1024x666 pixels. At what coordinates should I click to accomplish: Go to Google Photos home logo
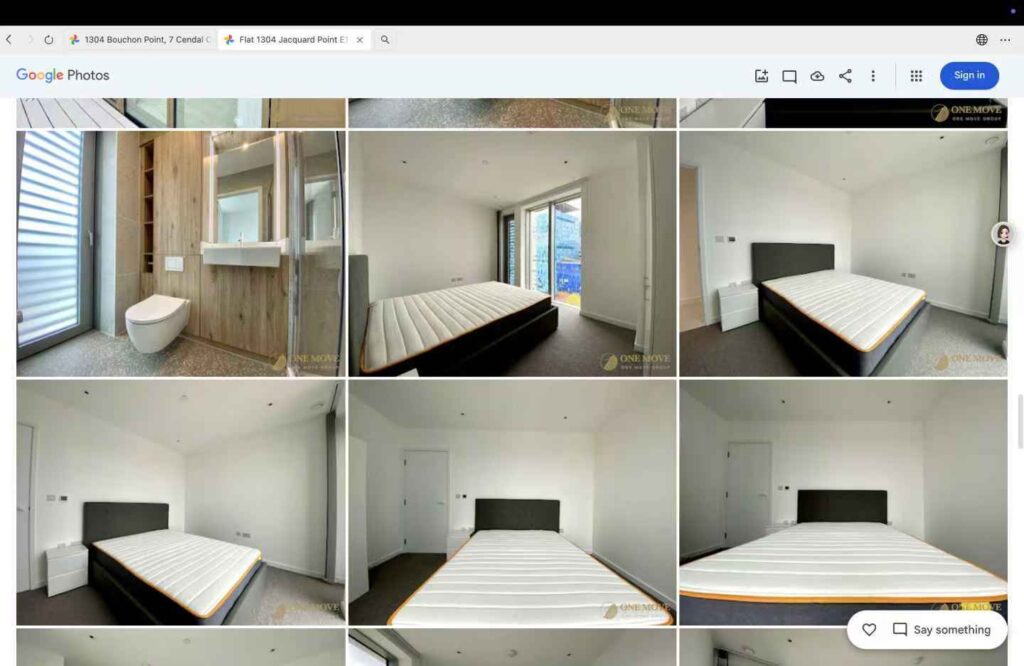(63, 76)
